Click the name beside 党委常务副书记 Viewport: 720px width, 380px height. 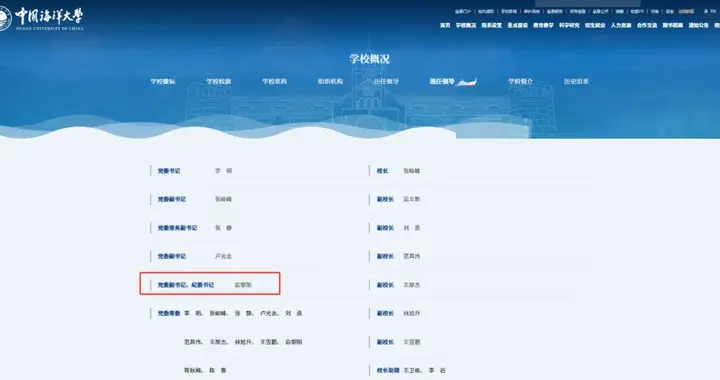click(224, 228)
